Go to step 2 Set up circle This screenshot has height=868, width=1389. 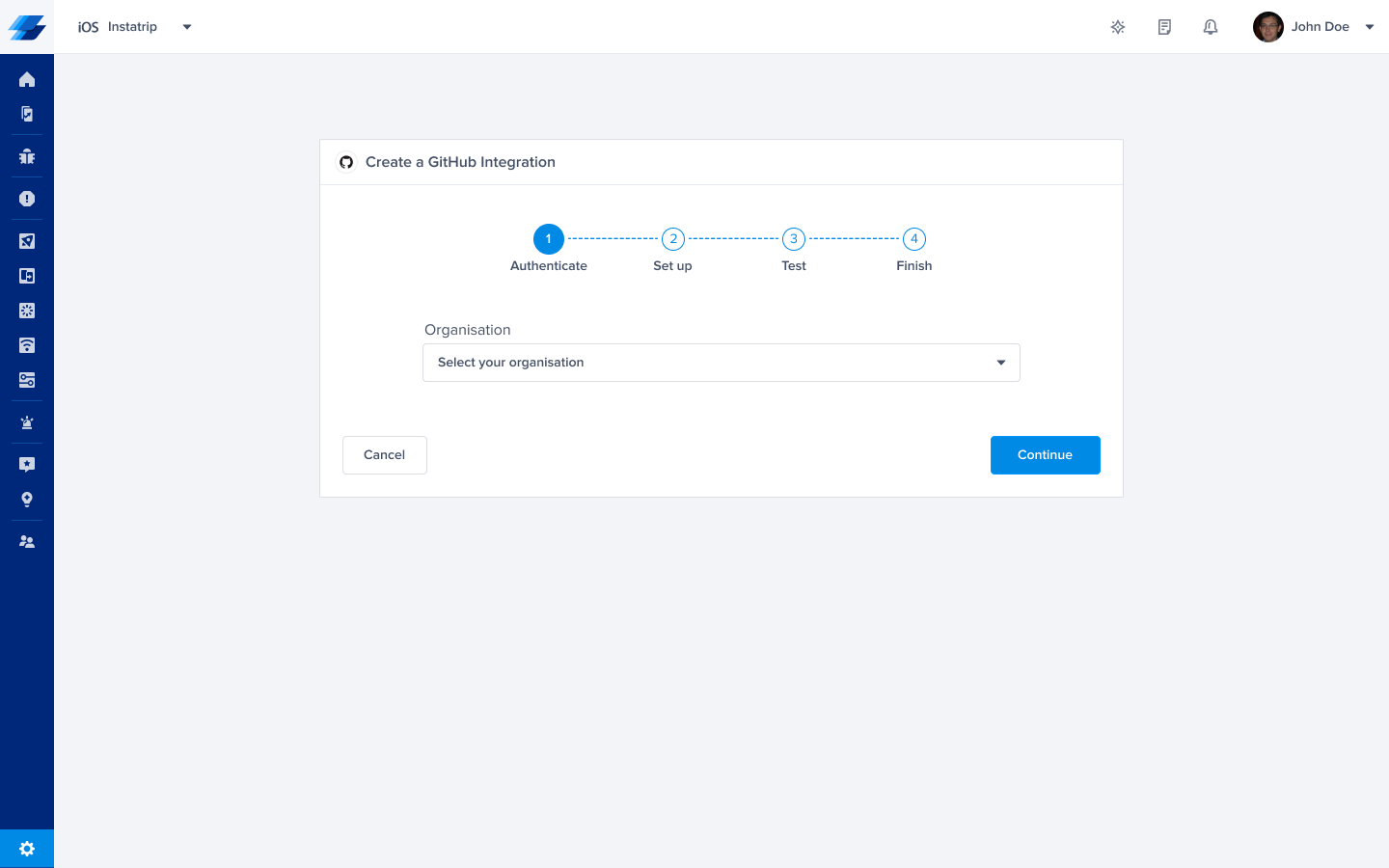[673, 239]
